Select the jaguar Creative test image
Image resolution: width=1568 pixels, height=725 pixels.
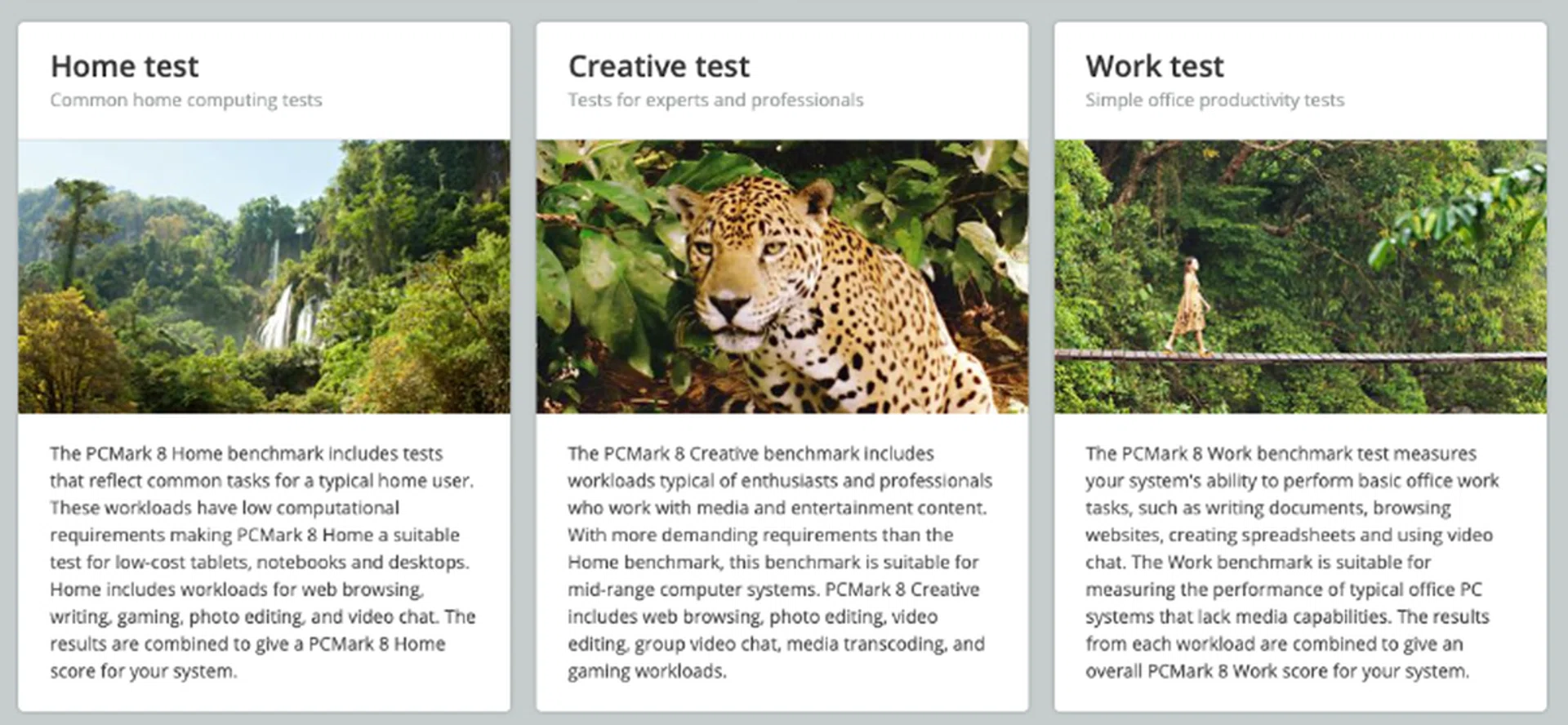(x=782, y=276)
